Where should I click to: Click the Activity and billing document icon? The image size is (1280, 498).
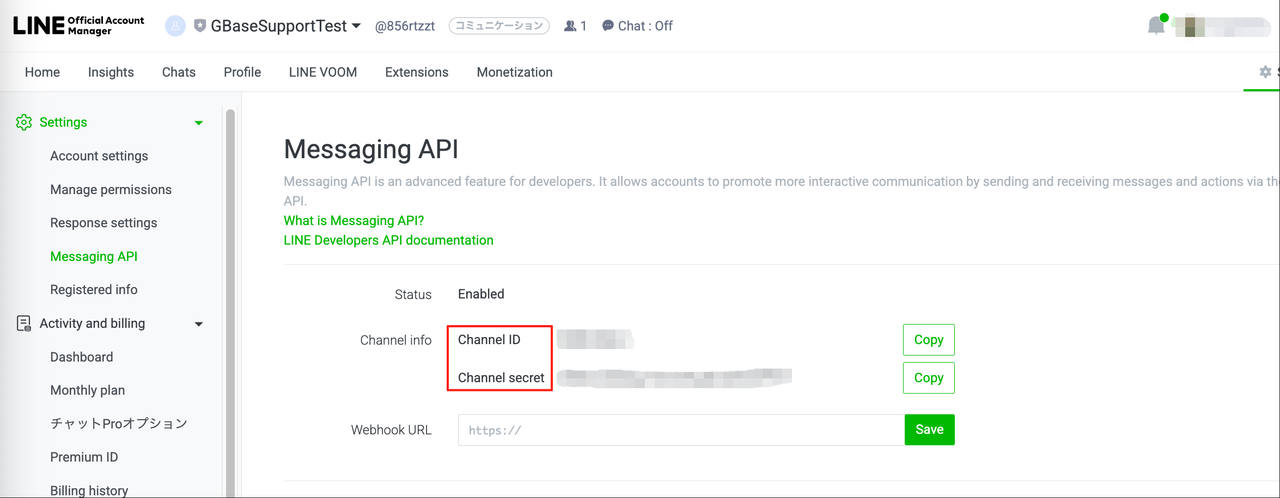tap(24, 323)
